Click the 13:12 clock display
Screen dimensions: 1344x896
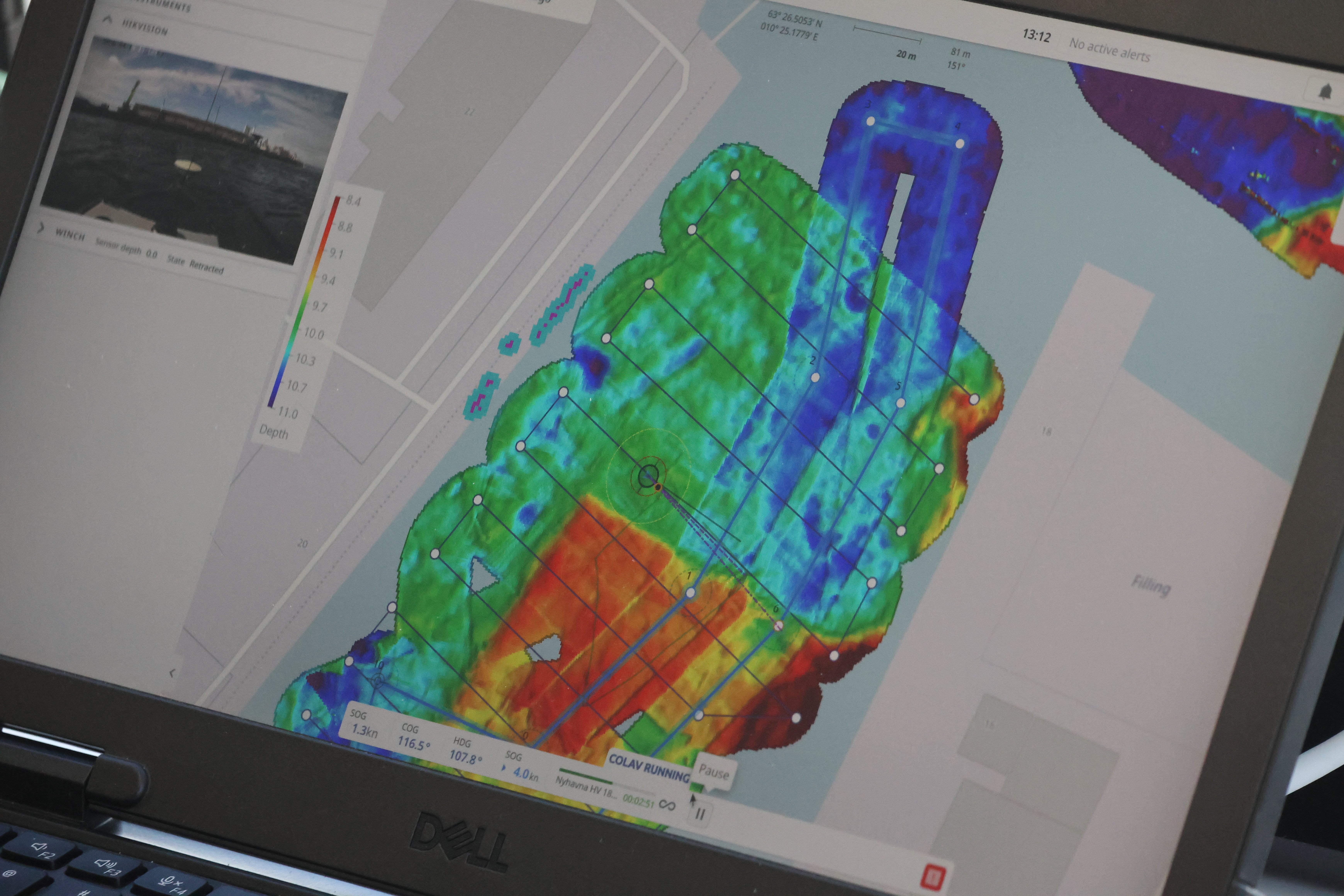1037,35
